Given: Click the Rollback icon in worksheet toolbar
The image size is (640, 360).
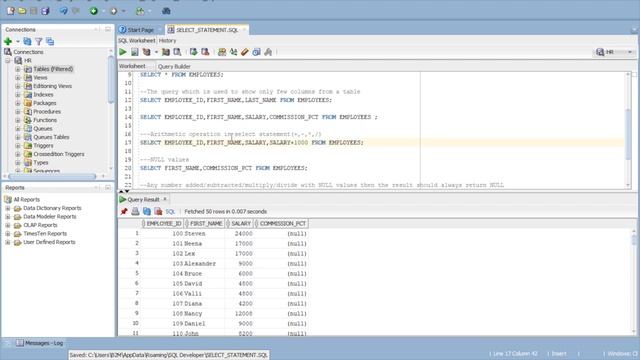Looking at the screenshot, I should (205, 52).
